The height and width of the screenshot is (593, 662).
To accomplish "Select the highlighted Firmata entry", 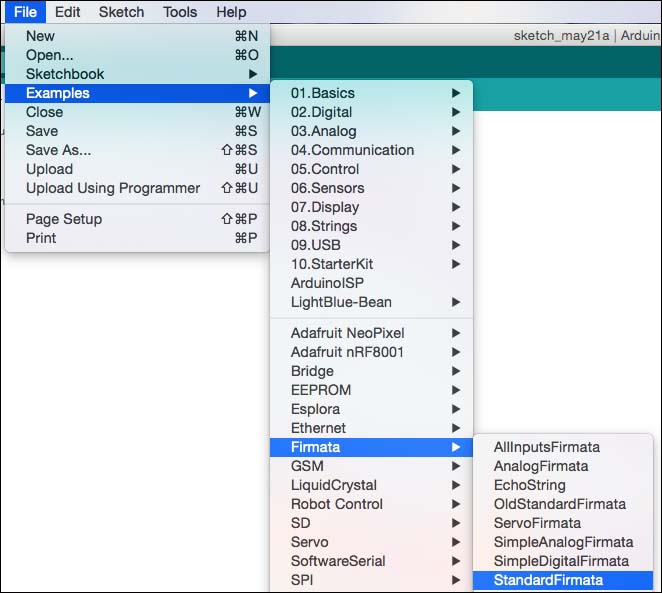I will (x=371, y=447).
